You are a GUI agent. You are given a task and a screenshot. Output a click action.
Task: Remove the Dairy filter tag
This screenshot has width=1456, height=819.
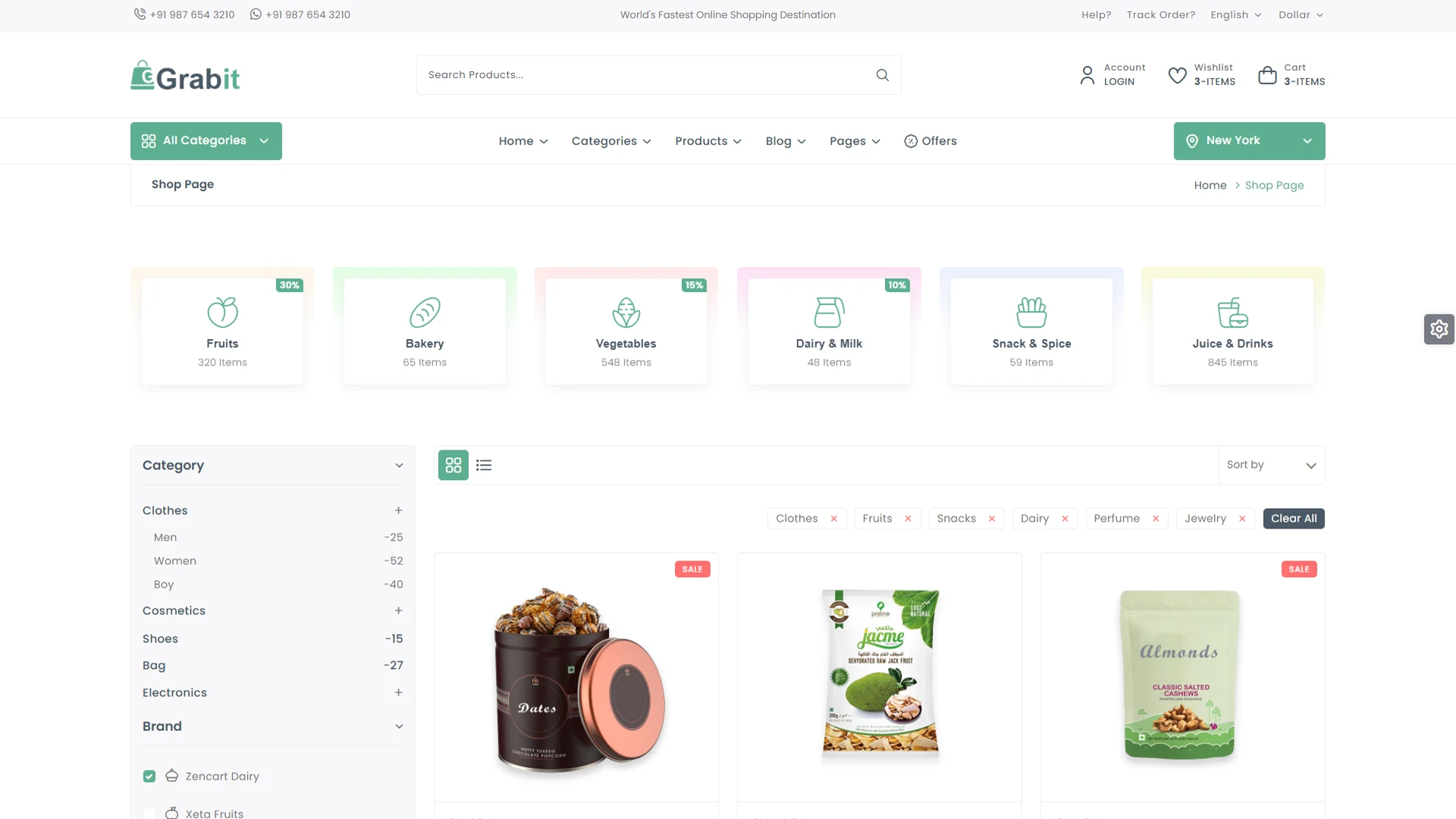1065,519
